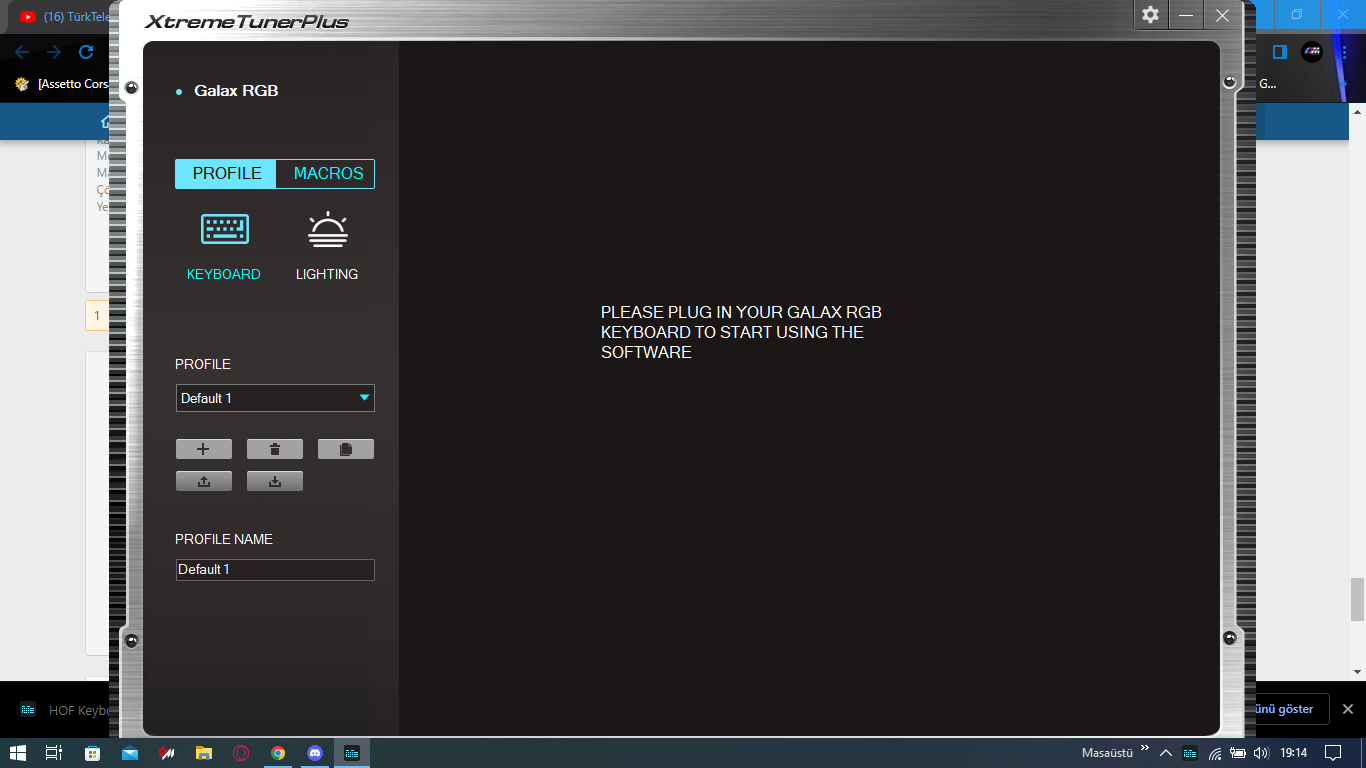Click the profile name field containing Default 1
The height and width of the screenshot is (768, 1366).
point(275,570)
